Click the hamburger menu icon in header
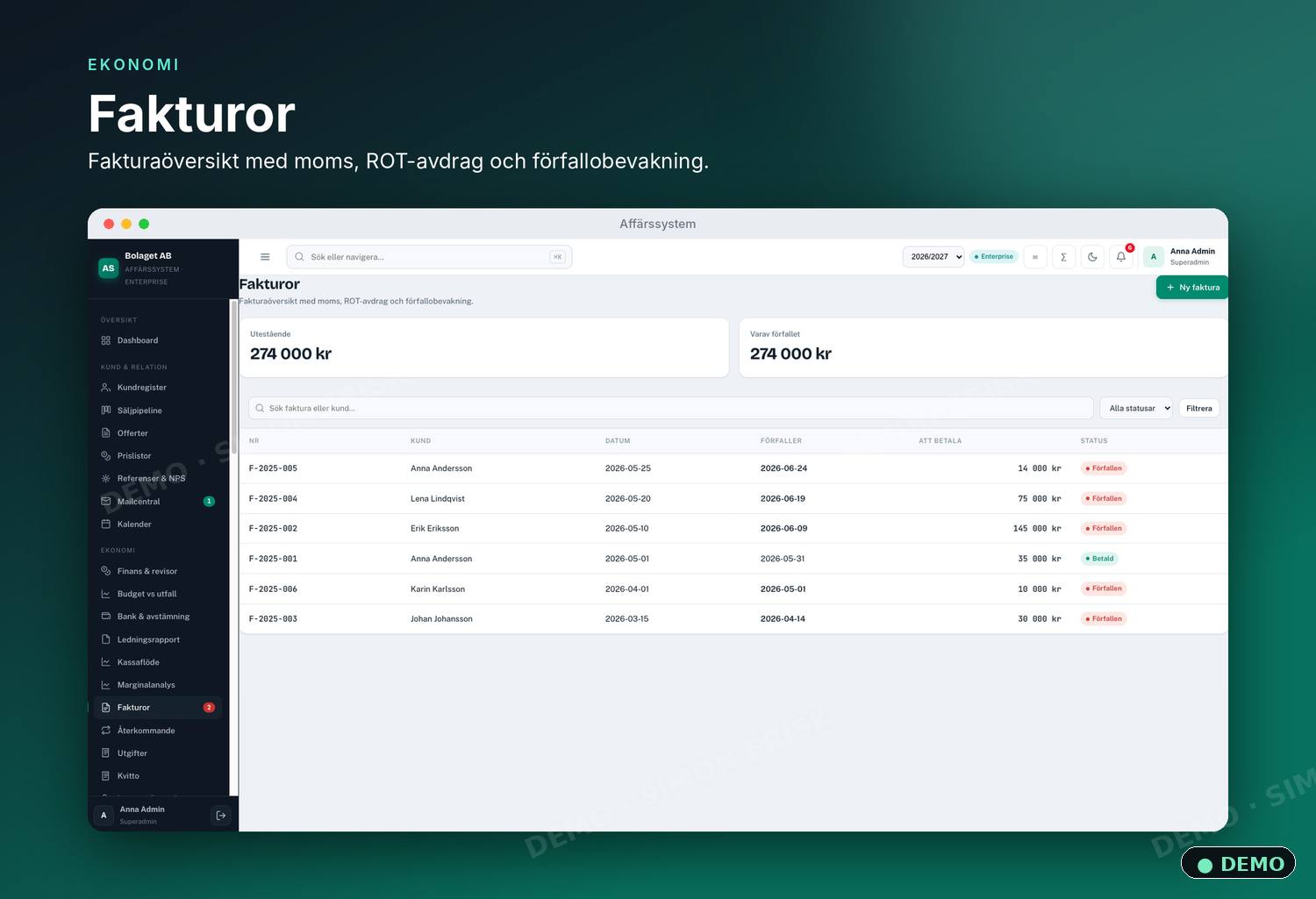Image resolution: width=1316 pixels, height=899 pixels. (x=265, y=257)
